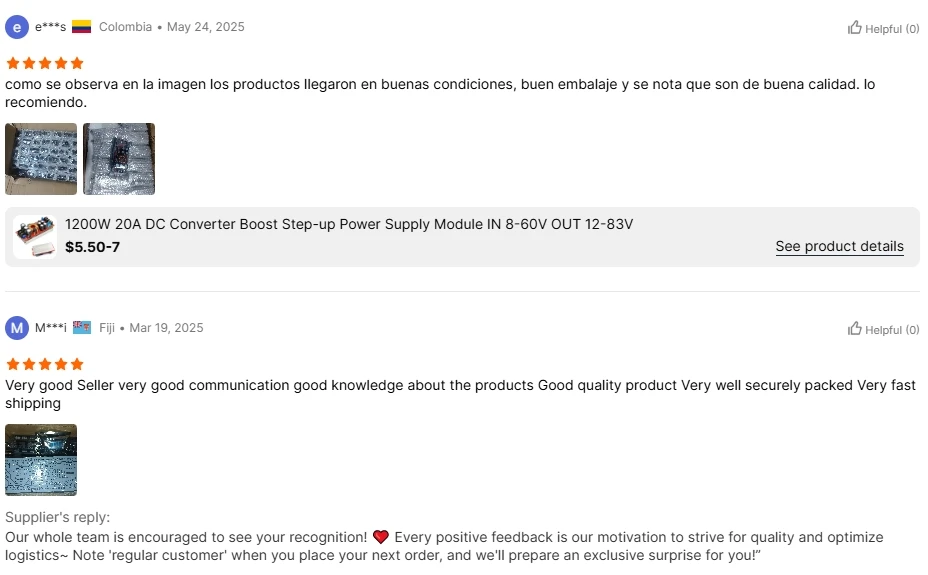Click the $5.50-7 product price
Image resolution: width=928 pixels, height=575 pixels.
[x=92, y=247]
